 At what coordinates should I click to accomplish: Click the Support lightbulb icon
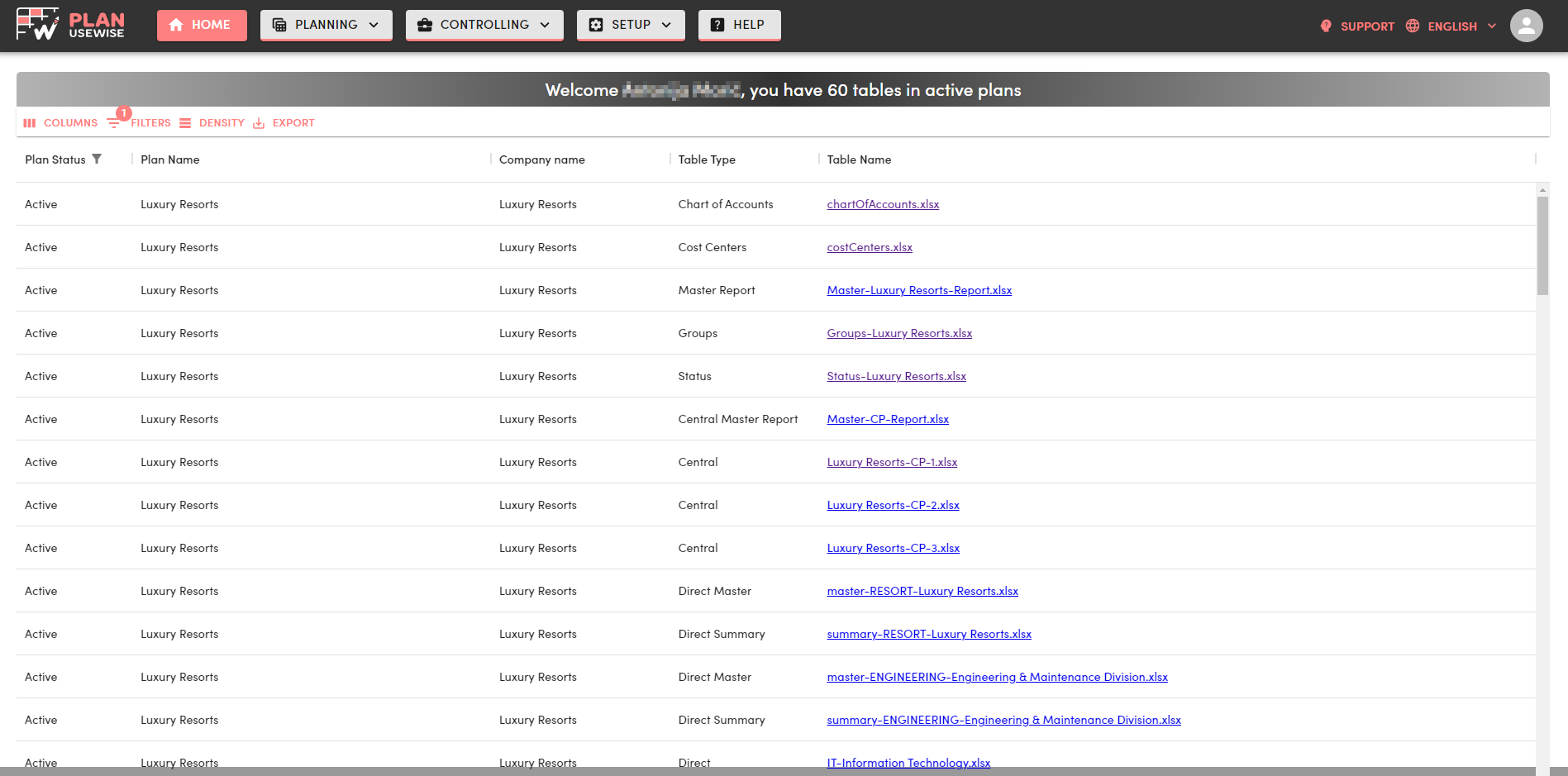[x=1326, y=26]
